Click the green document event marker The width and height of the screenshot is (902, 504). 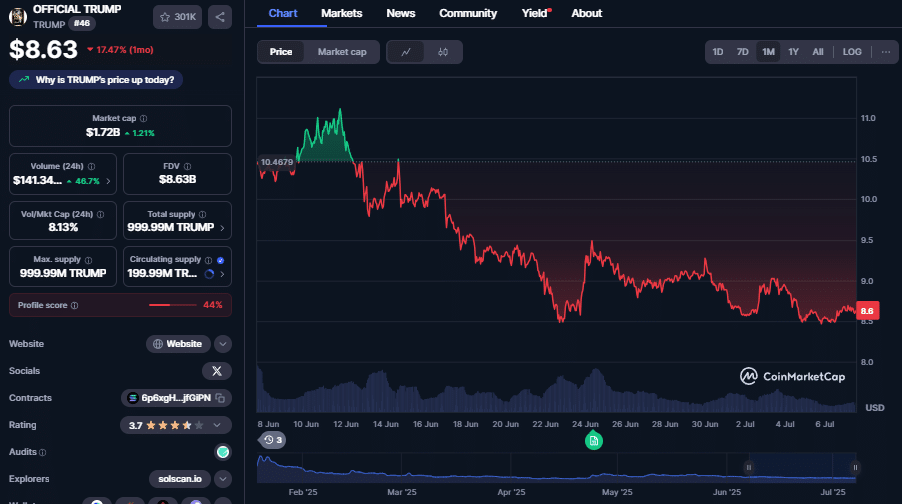point(594,441)
